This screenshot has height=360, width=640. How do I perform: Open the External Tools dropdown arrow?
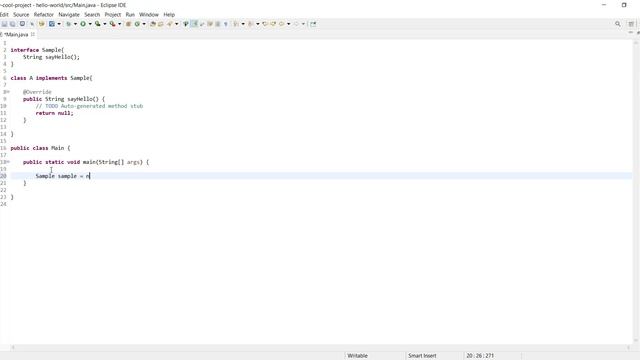coord(119,24)
